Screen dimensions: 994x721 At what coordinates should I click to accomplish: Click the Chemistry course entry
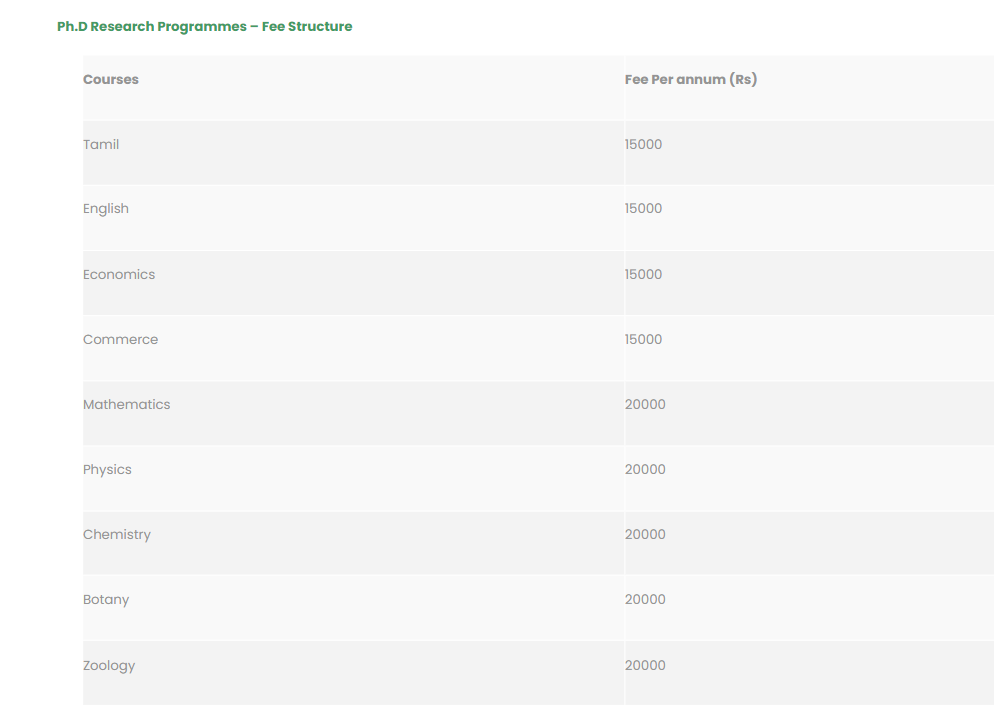pos(117,535)
